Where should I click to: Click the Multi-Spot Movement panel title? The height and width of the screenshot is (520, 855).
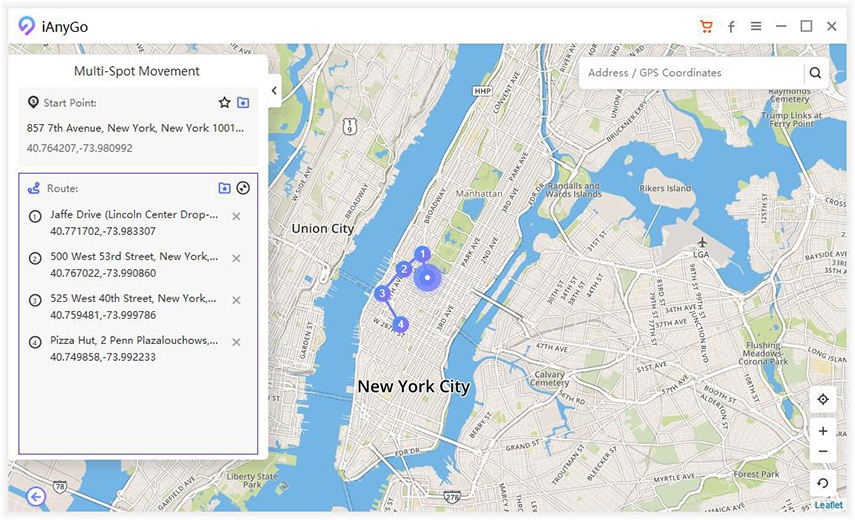(137, 71)
